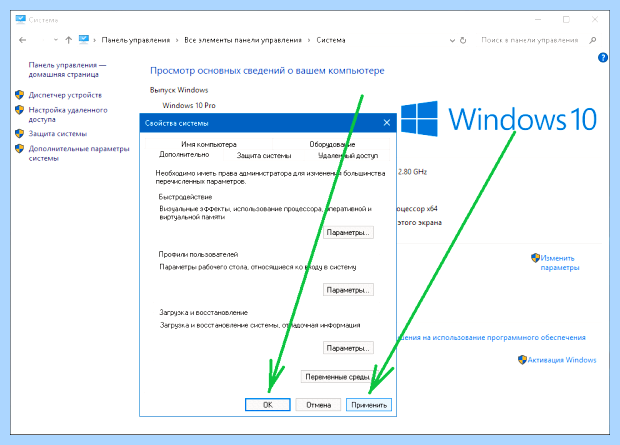Image resolution: width=620 pixels, height=445 pixels.
Task: Open Панель управления — домашняя страница link
Action: click(67, 70)
